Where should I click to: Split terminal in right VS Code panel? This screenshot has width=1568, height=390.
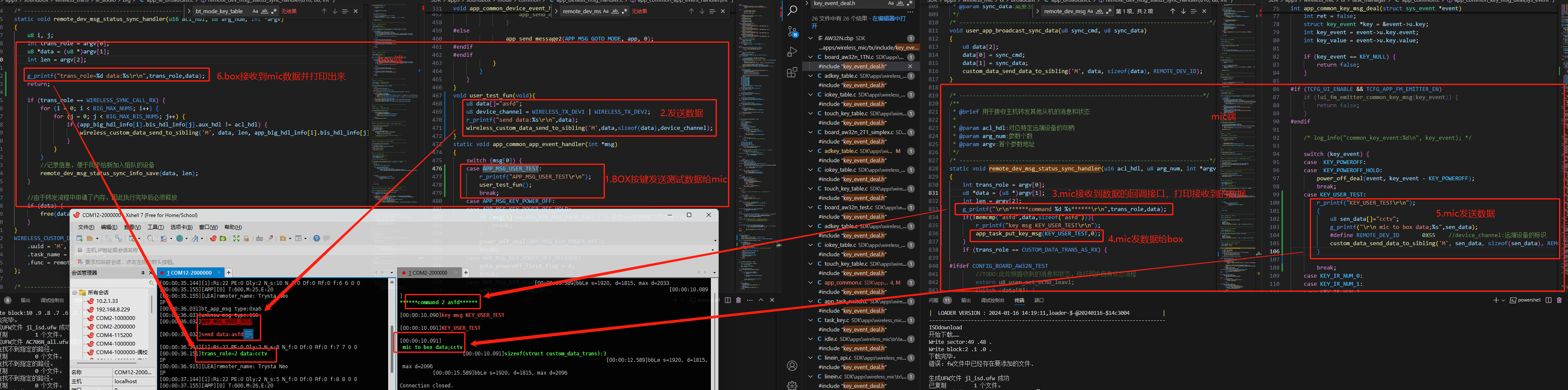coord(1548,300)
